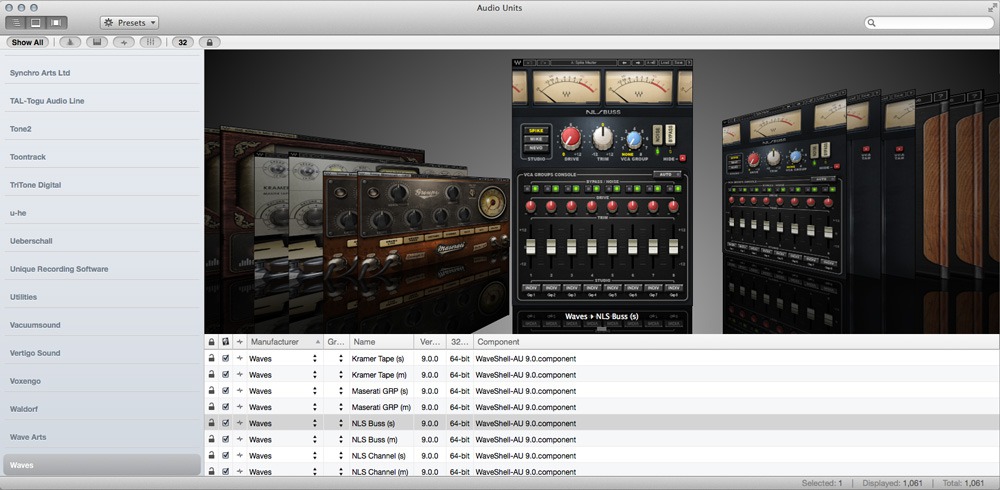Viewport: 1000px width, 490px height.
Task: Sort by the Name column header
Action: click(381, 342)
